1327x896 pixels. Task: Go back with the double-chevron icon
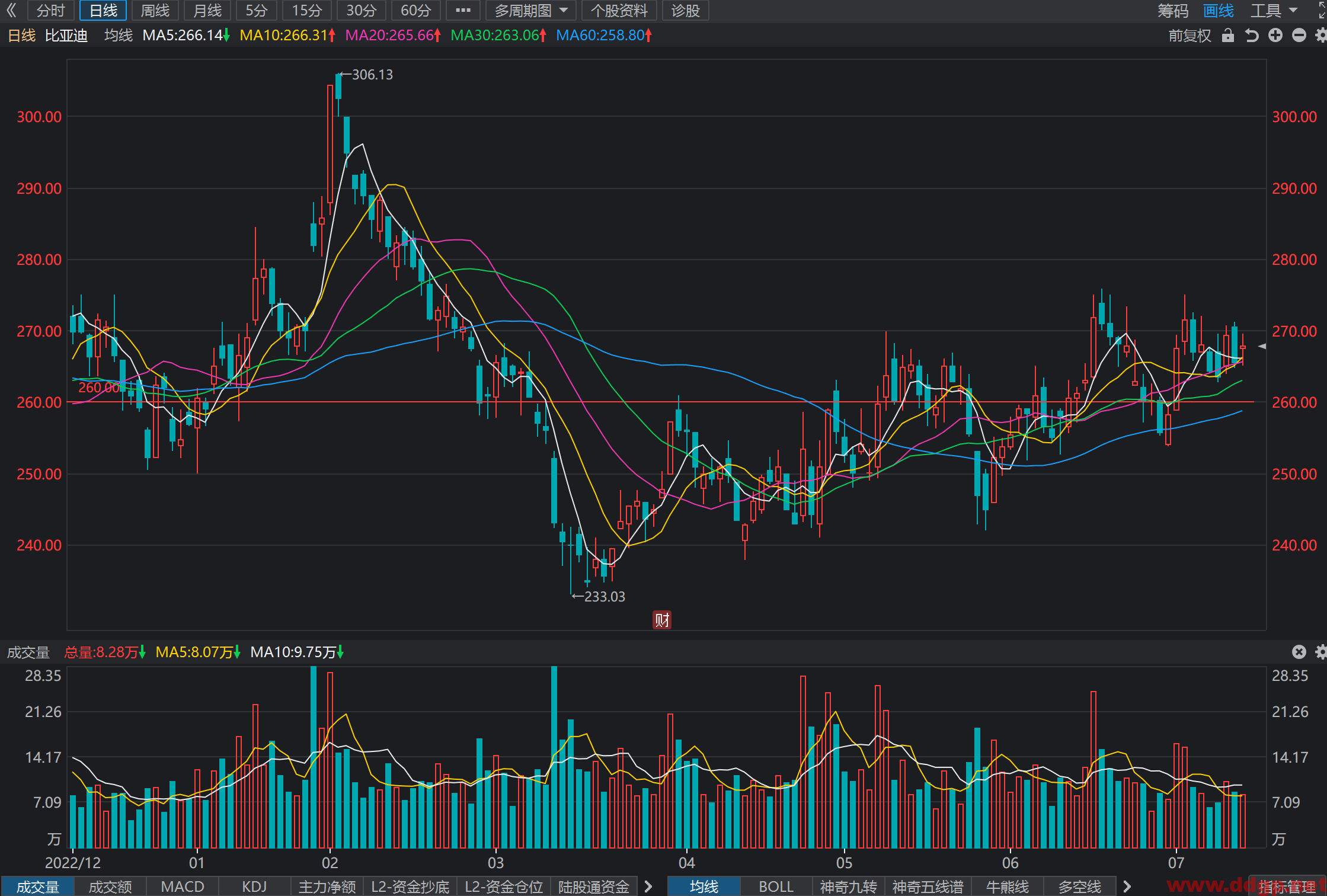(11, 10)
